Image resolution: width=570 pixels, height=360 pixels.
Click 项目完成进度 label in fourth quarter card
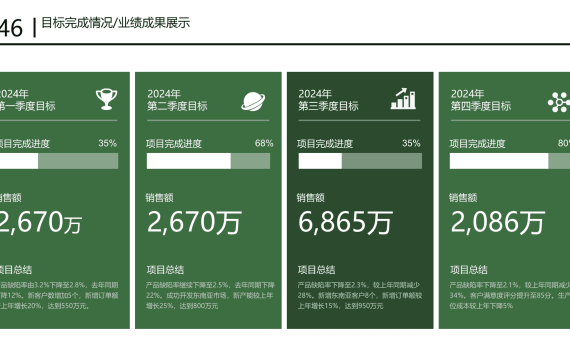pyautogui.click(x=478, y=144)
